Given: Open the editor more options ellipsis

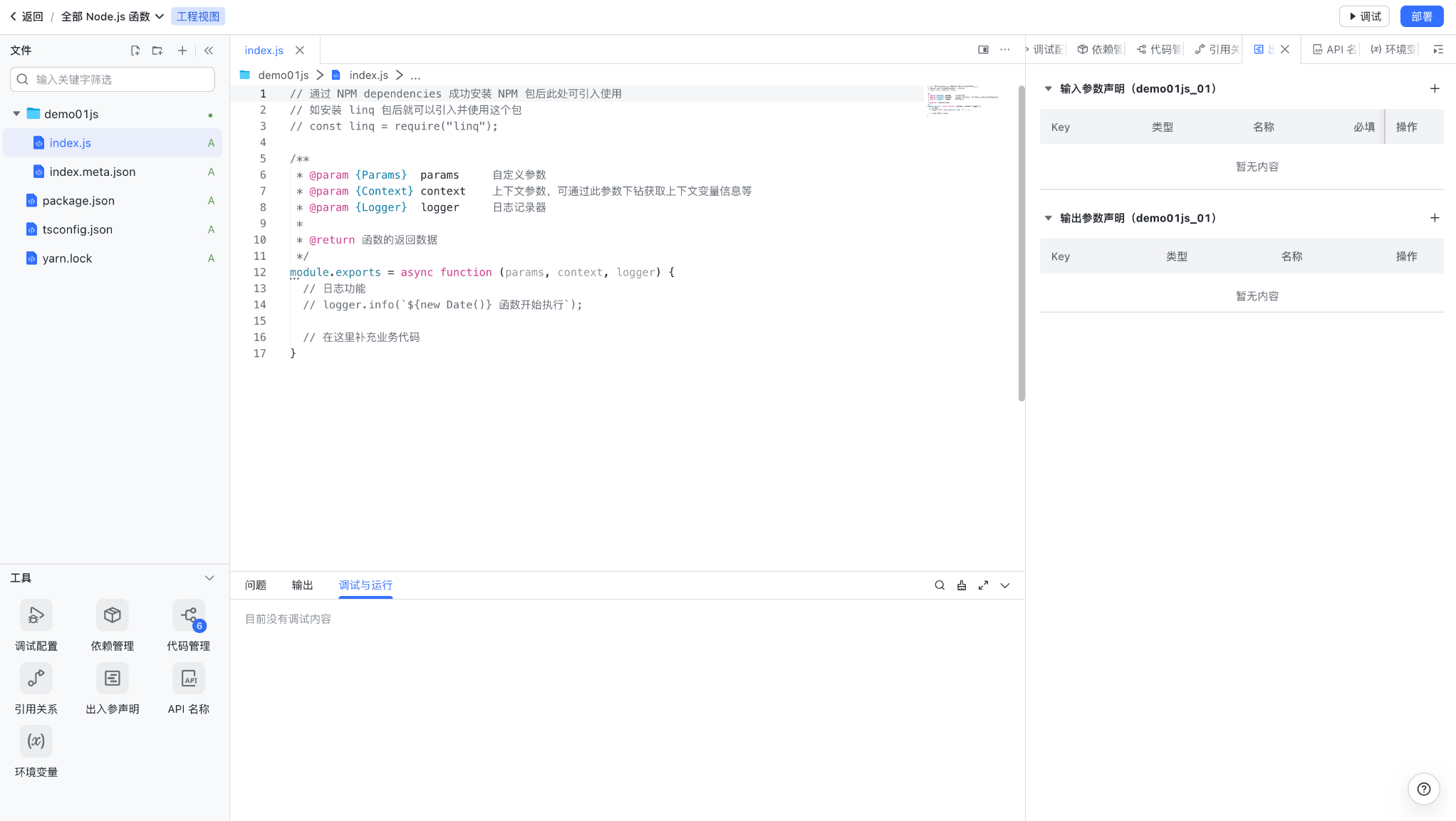Looking at the screenshot, I should tap(1005, 50).
